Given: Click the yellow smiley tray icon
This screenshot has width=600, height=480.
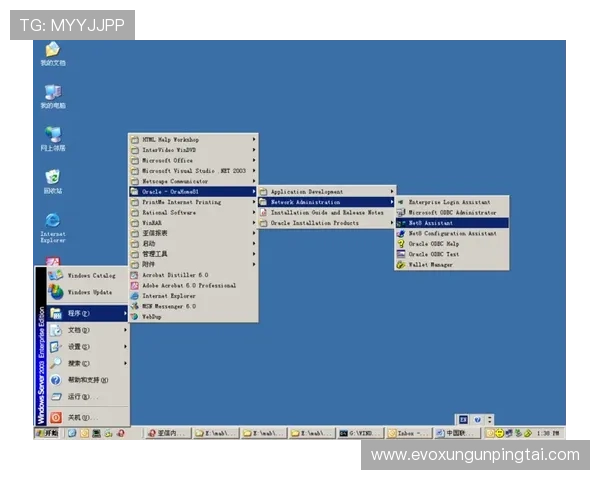Looking at the screenshot, I should click(x=499, y=433).
